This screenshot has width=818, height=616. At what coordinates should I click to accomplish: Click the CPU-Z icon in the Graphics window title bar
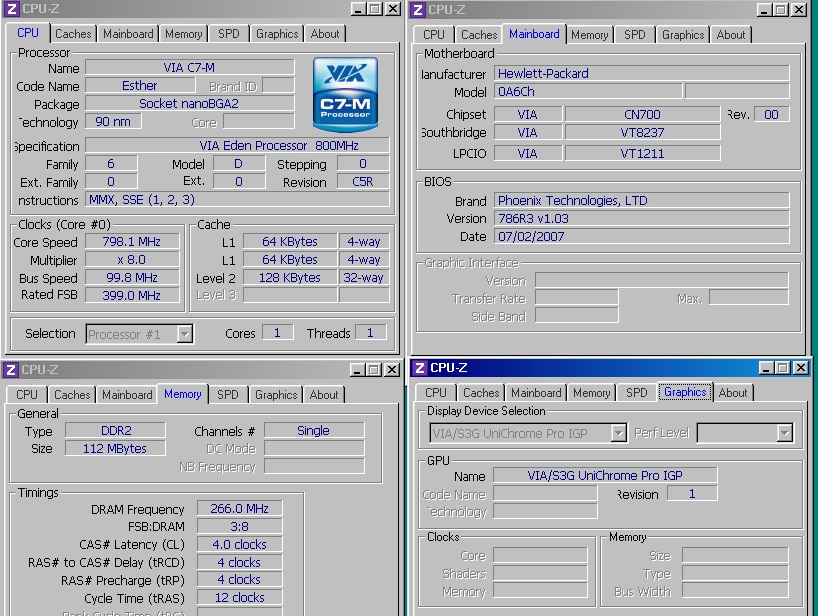pyautogui.click(x=419, y=368)
